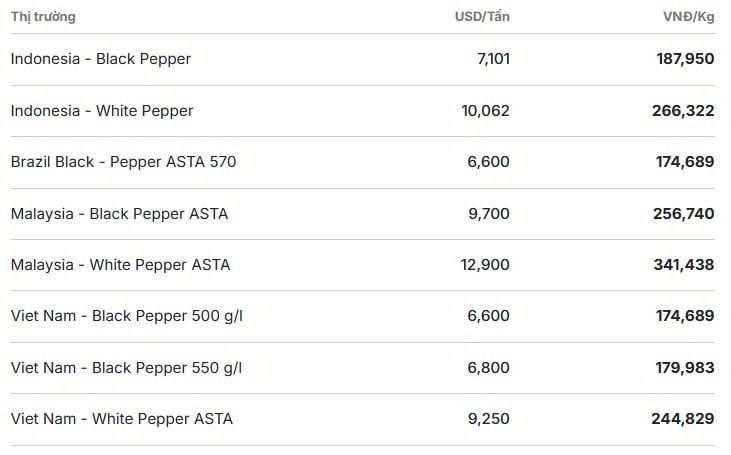Select Malaysia - White Pepper ASTA row
Screen dimensions: 731x455
click(x=363, y=265)
